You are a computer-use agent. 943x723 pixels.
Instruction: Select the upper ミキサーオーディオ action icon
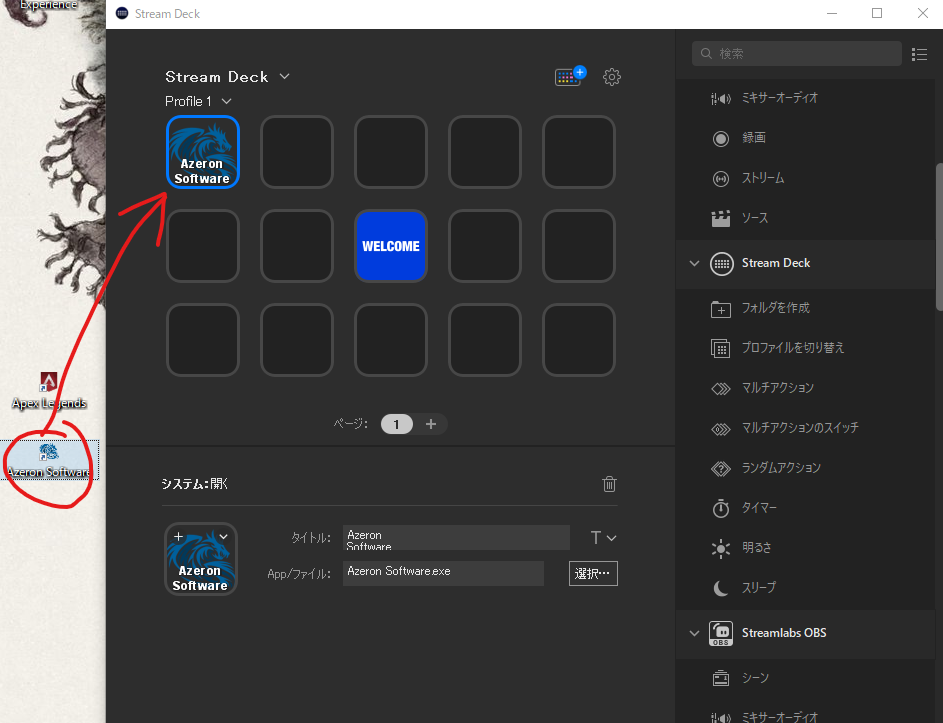pos(720,98)
